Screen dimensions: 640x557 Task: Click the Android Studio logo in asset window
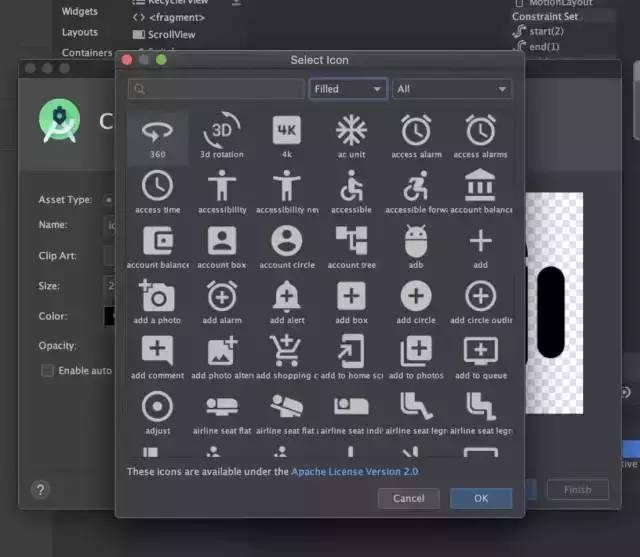click(60, 121)
